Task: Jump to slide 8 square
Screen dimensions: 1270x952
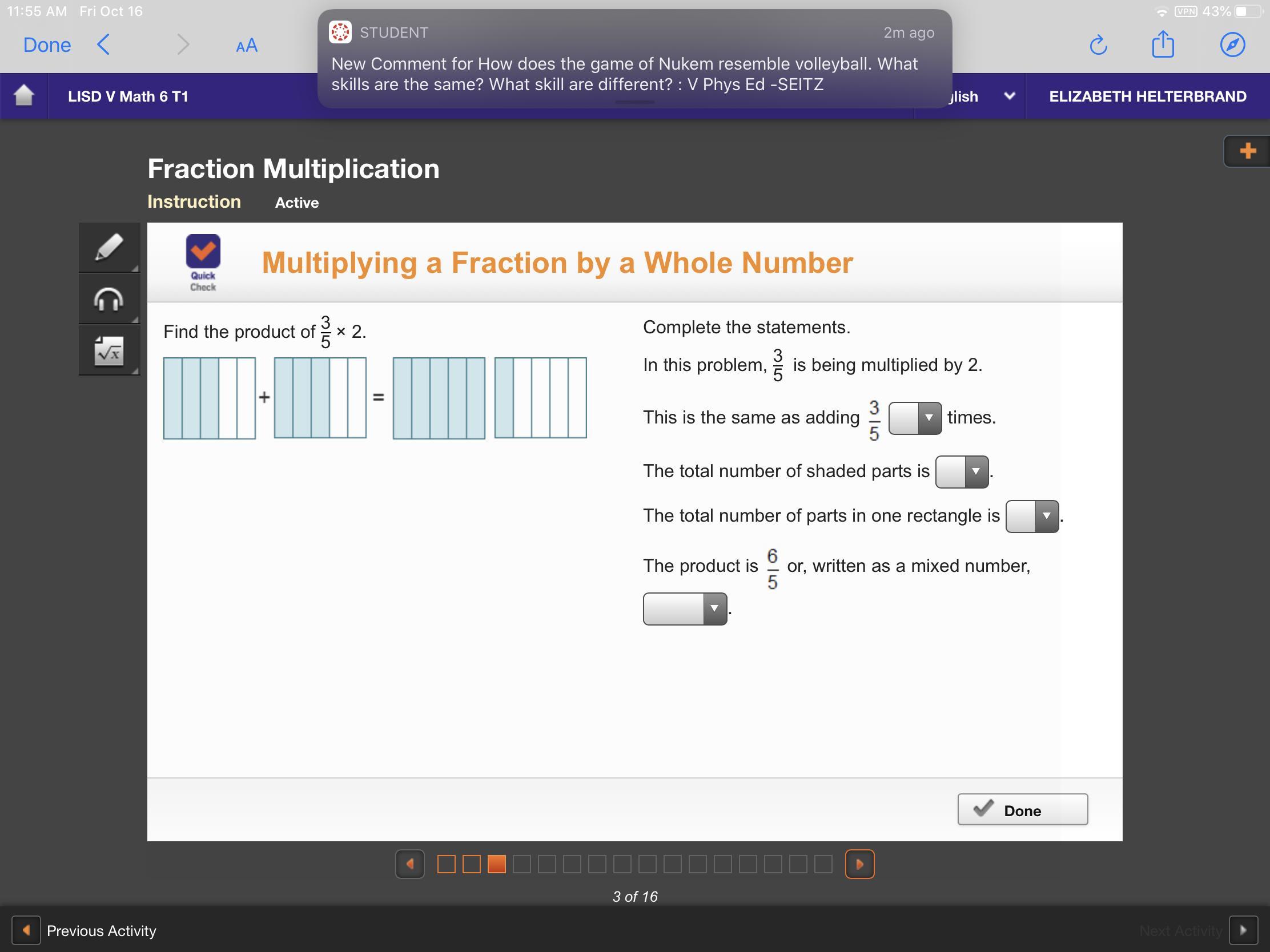Action: [622, 864]
